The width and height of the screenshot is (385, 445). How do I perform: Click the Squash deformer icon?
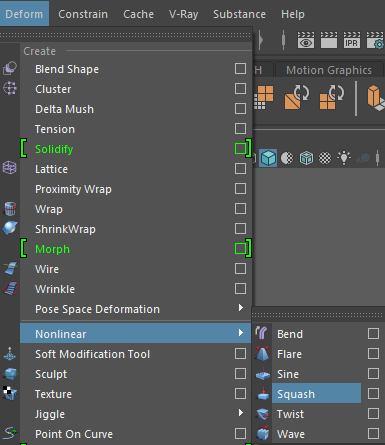263,394
